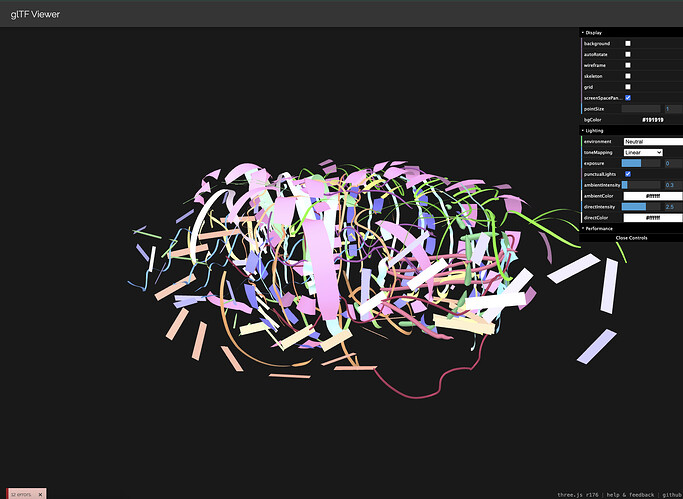Adjust the ambientIntensity slider
This screenshot has width=683, height=499.
click(641, 185)
